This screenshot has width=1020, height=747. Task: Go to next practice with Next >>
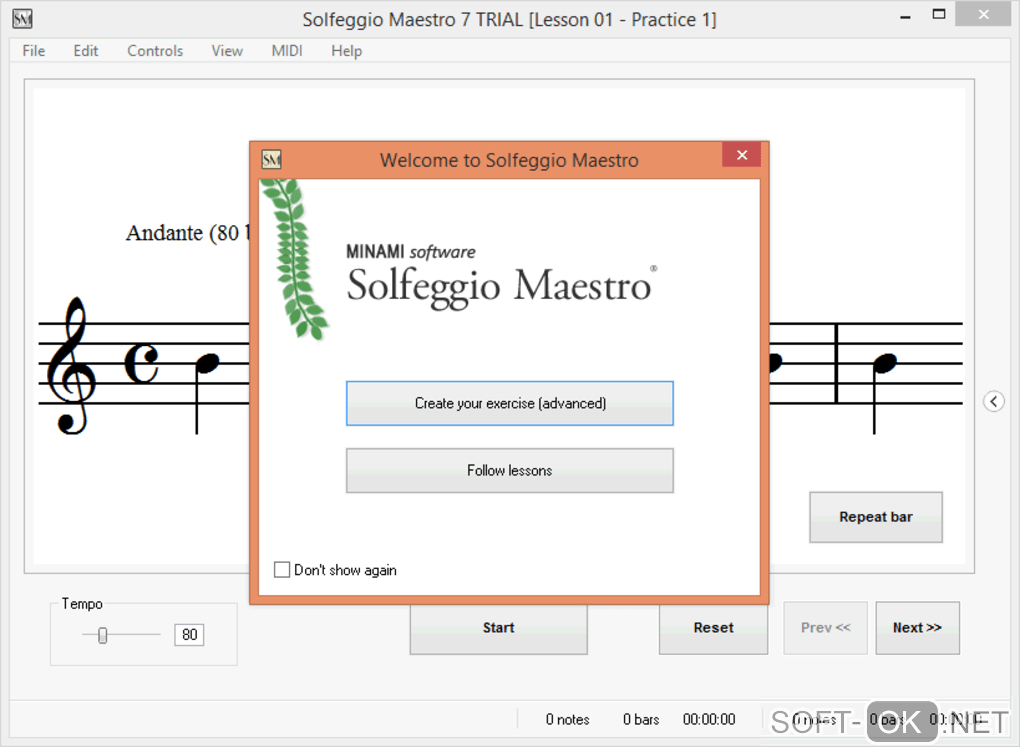tap(917, 628)
